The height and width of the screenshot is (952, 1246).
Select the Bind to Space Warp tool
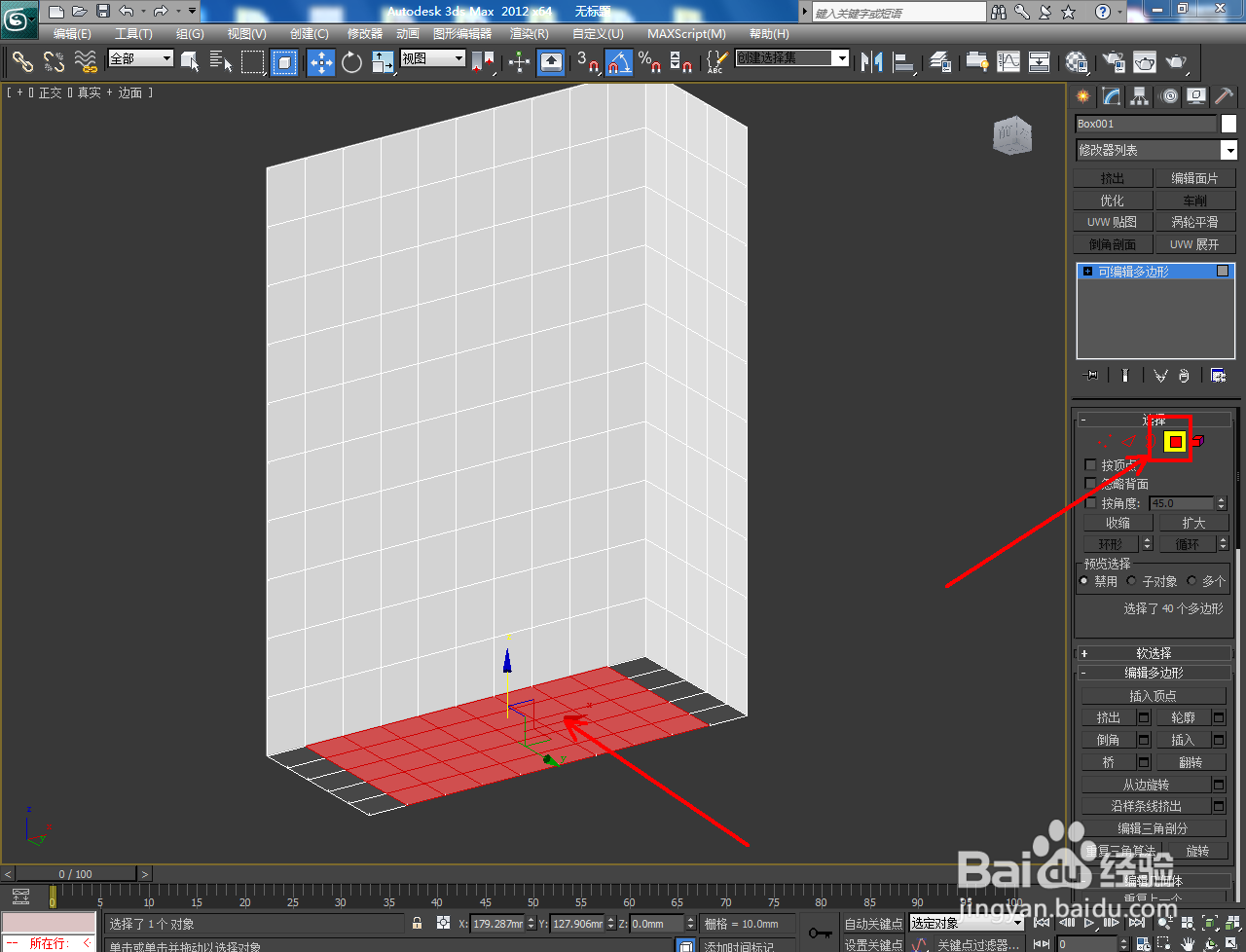point(86,62)
